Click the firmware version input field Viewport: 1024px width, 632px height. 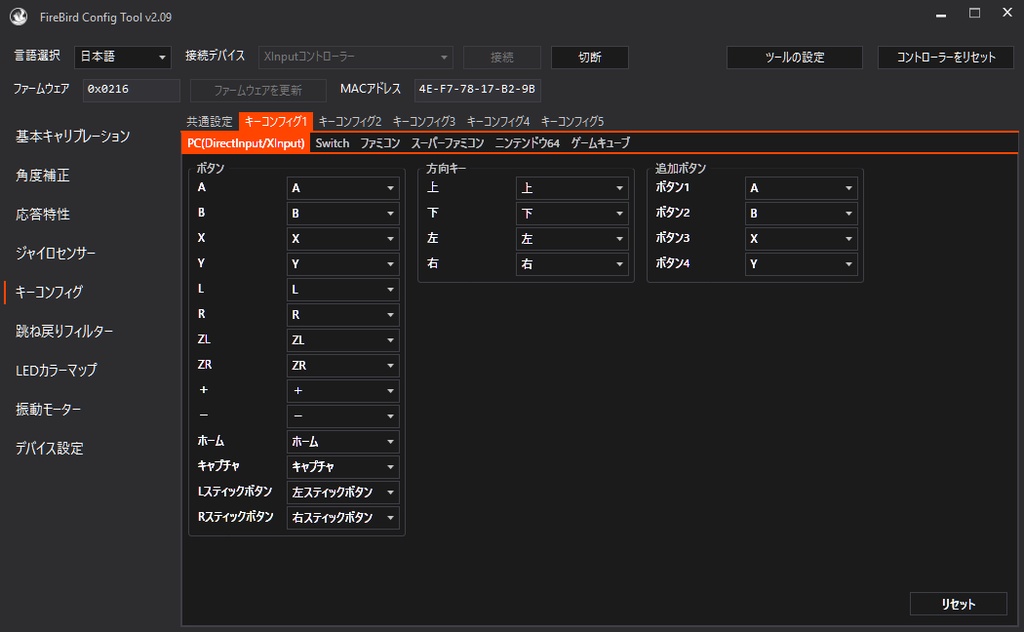point(131,90)
